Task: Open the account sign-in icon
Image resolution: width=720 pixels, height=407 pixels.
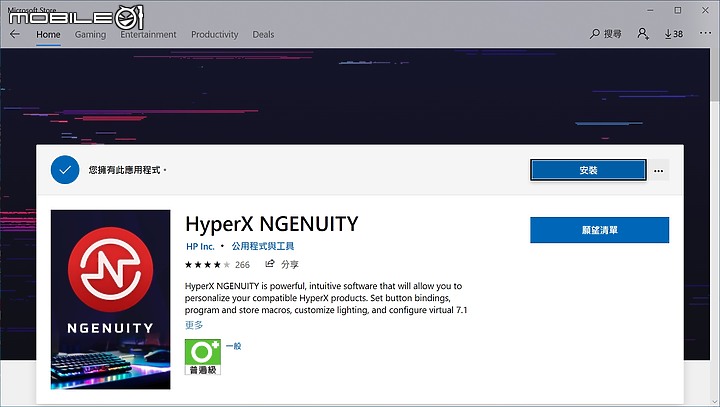Action: [x=642, y=34]
